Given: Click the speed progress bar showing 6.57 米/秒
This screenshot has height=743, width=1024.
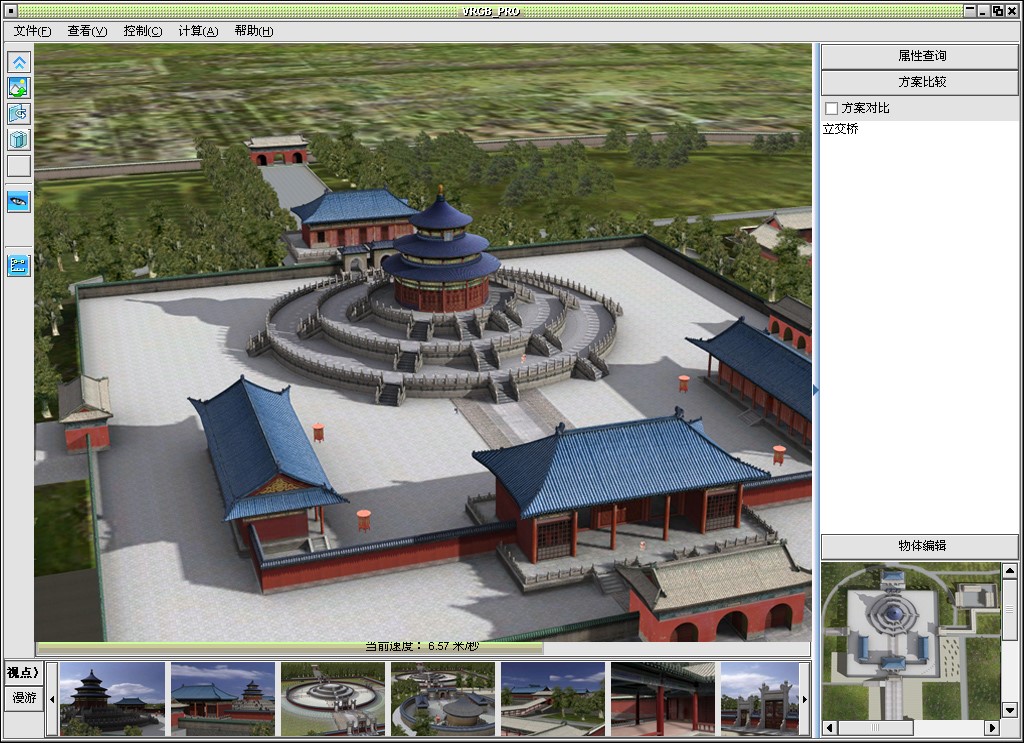Looking at the screenshot, I should [423, 647].
